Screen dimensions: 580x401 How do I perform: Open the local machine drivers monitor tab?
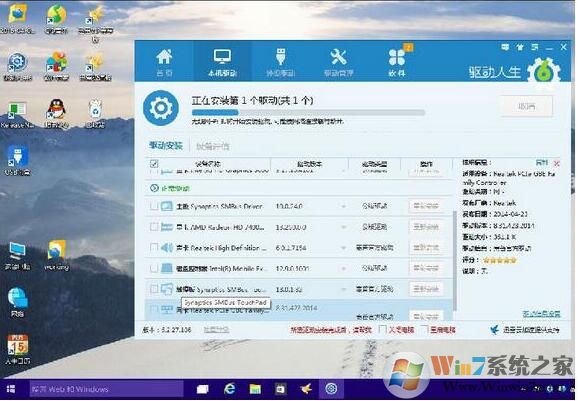(x=222, y=62)
